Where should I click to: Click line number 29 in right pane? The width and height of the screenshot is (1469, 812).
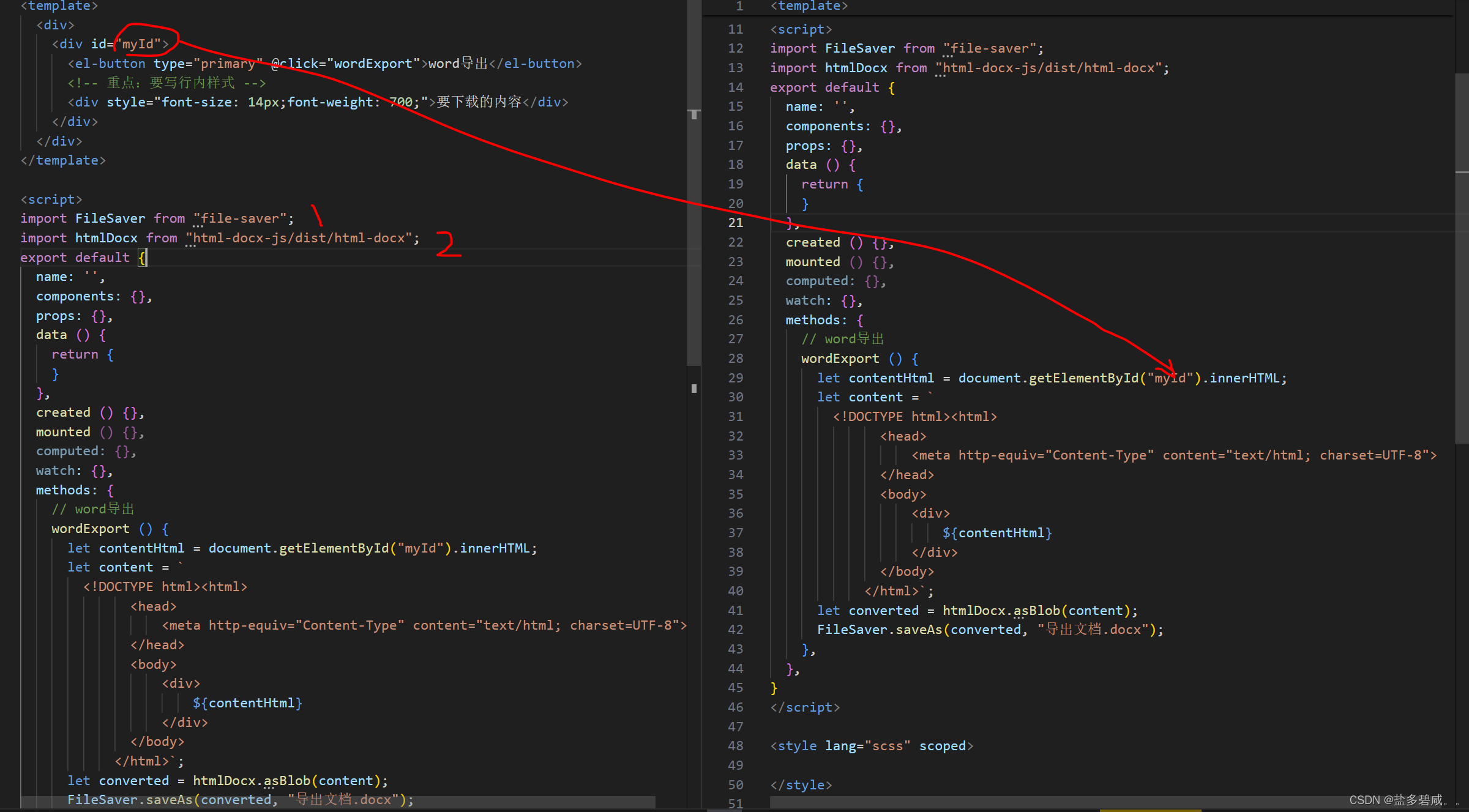point(736,378)
